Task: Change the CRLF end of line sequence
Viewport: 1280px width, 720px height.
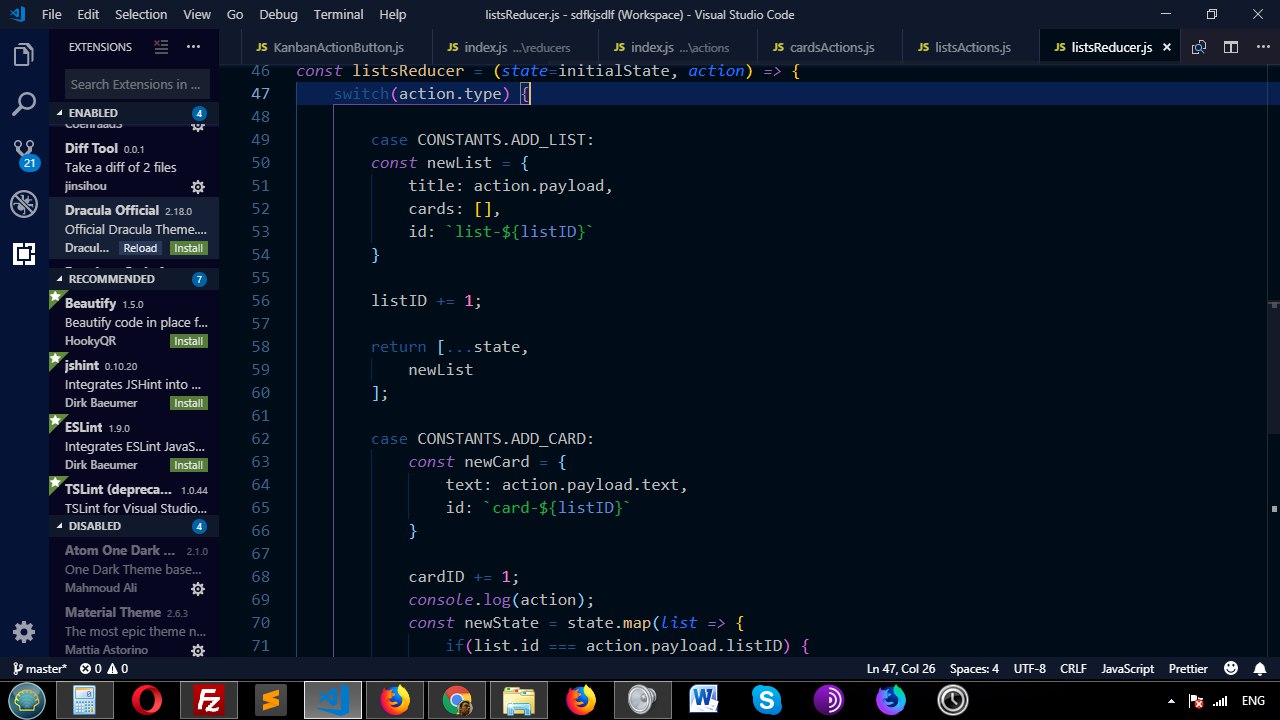Action: 1073,669
